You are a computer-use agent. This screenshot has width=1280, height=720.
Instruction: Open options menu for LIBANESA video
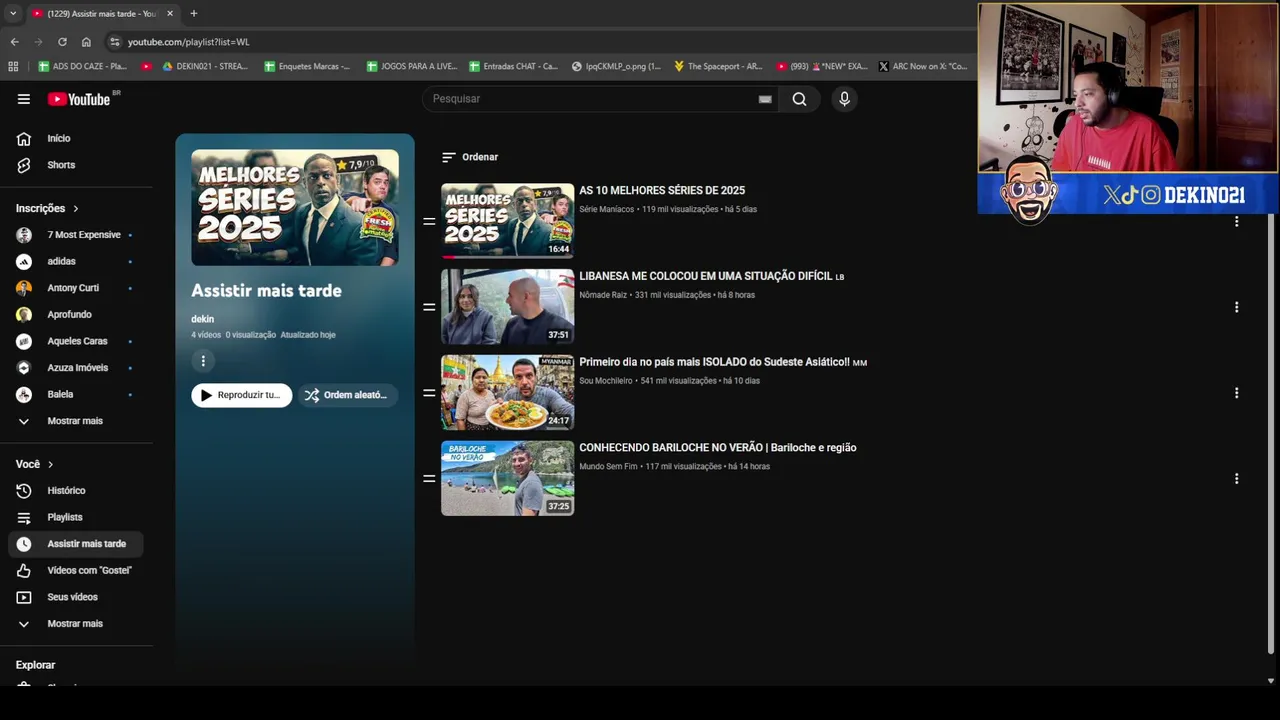pos(1236,307)
